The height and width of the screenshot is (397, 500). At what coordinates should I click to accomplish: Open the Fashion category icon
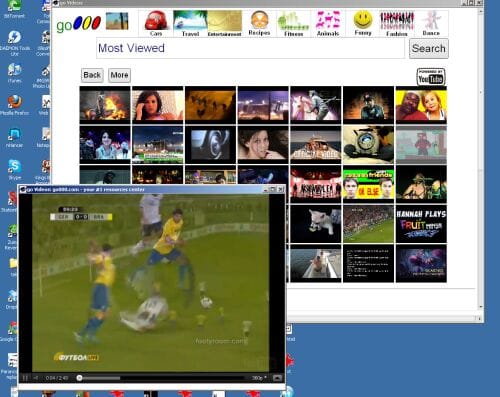tap(397, 23)
